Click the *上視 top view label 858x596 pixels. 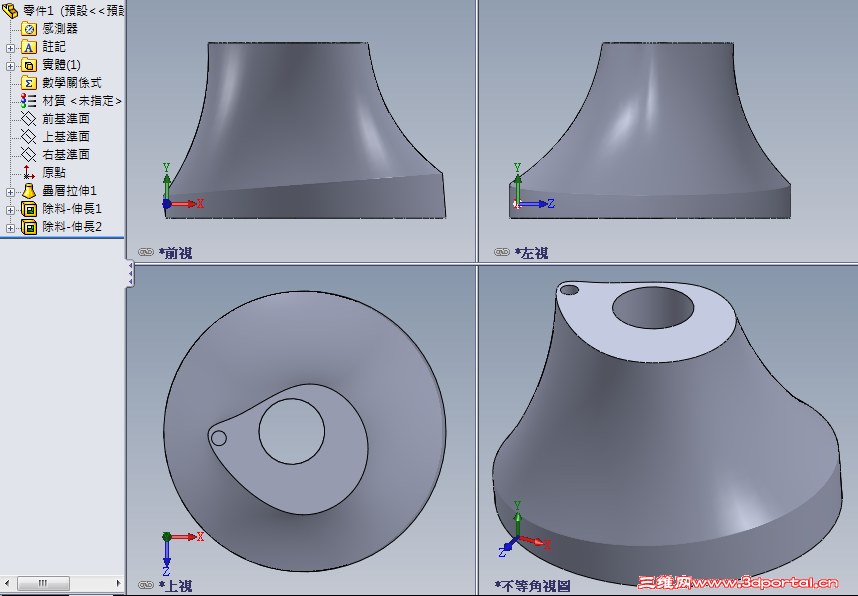(x=175, y=586)
